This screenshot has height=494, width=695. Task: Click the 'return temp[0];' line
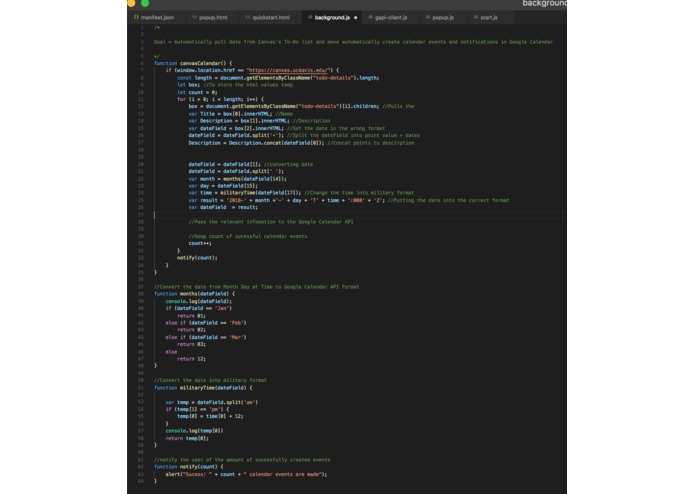tap(187, 438)
